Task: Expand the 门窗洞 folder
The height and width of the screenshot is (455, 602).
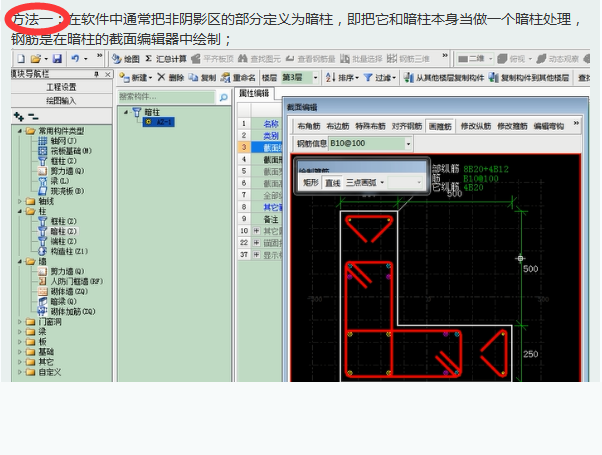Action: coord(20,322)
